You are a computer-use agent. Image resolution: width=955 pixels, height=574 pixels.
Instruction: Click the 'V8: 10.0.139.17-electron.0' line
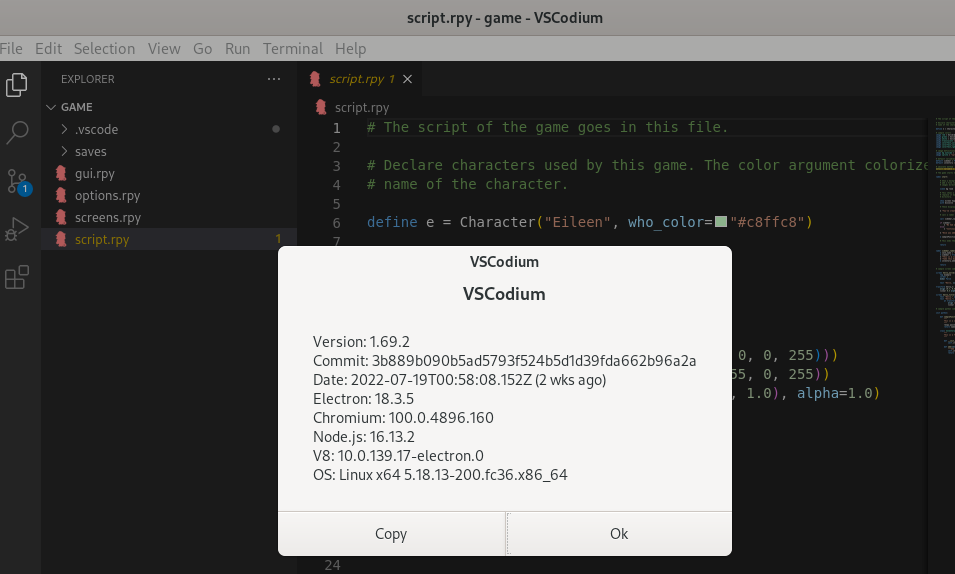tap(398, 456)
